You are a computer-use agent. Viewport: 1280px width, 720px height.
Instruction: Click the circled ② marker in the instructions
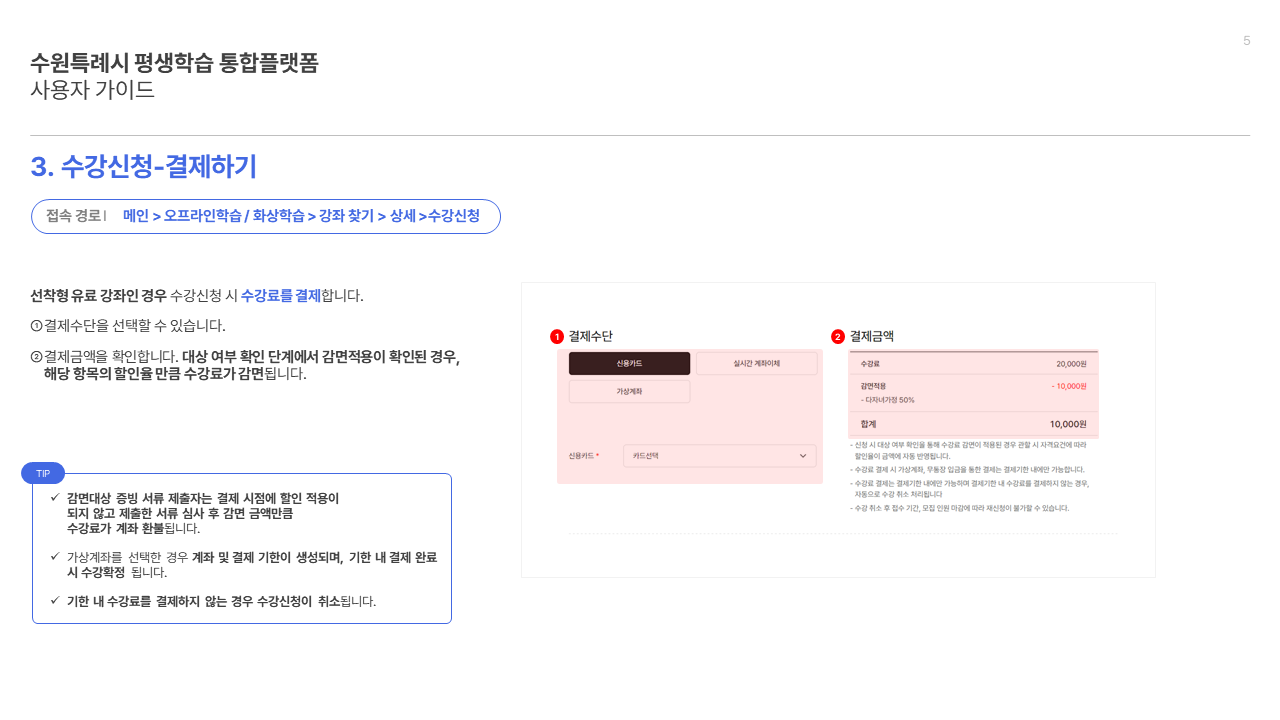pos(36,357)
